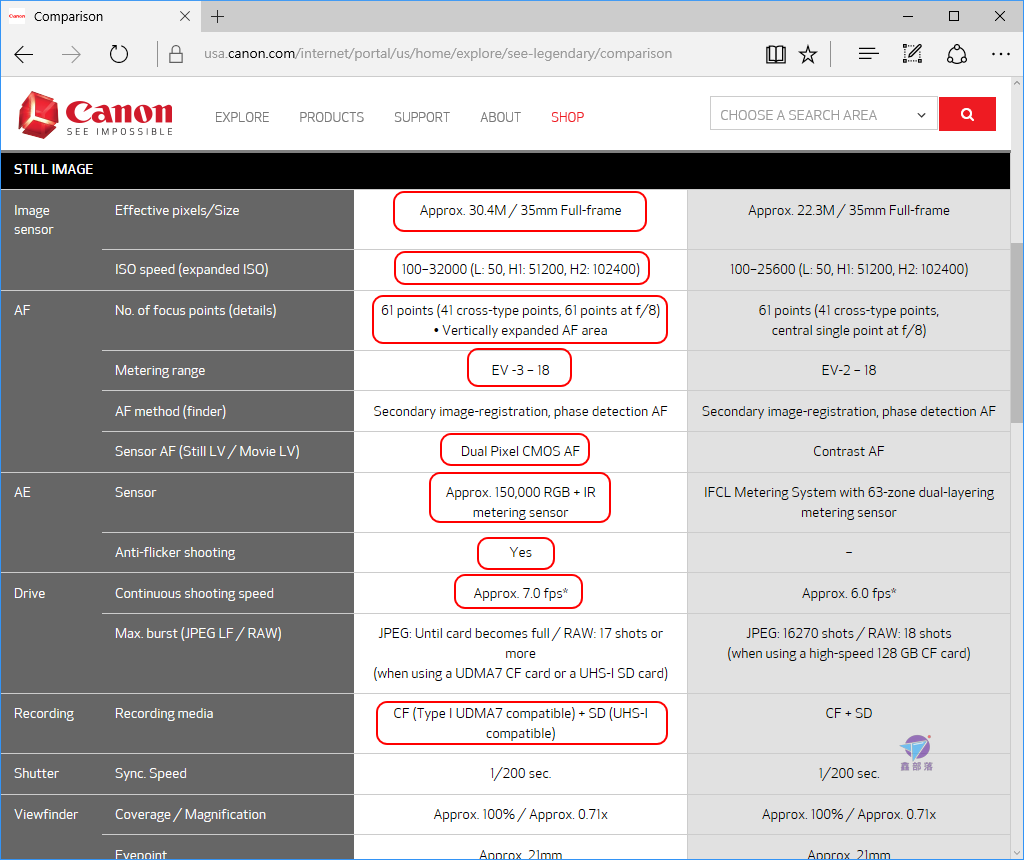Click the 'Image sensor' group label
Image resolution: width=1024 pixels, height=860 pixels.
point(34,220)
